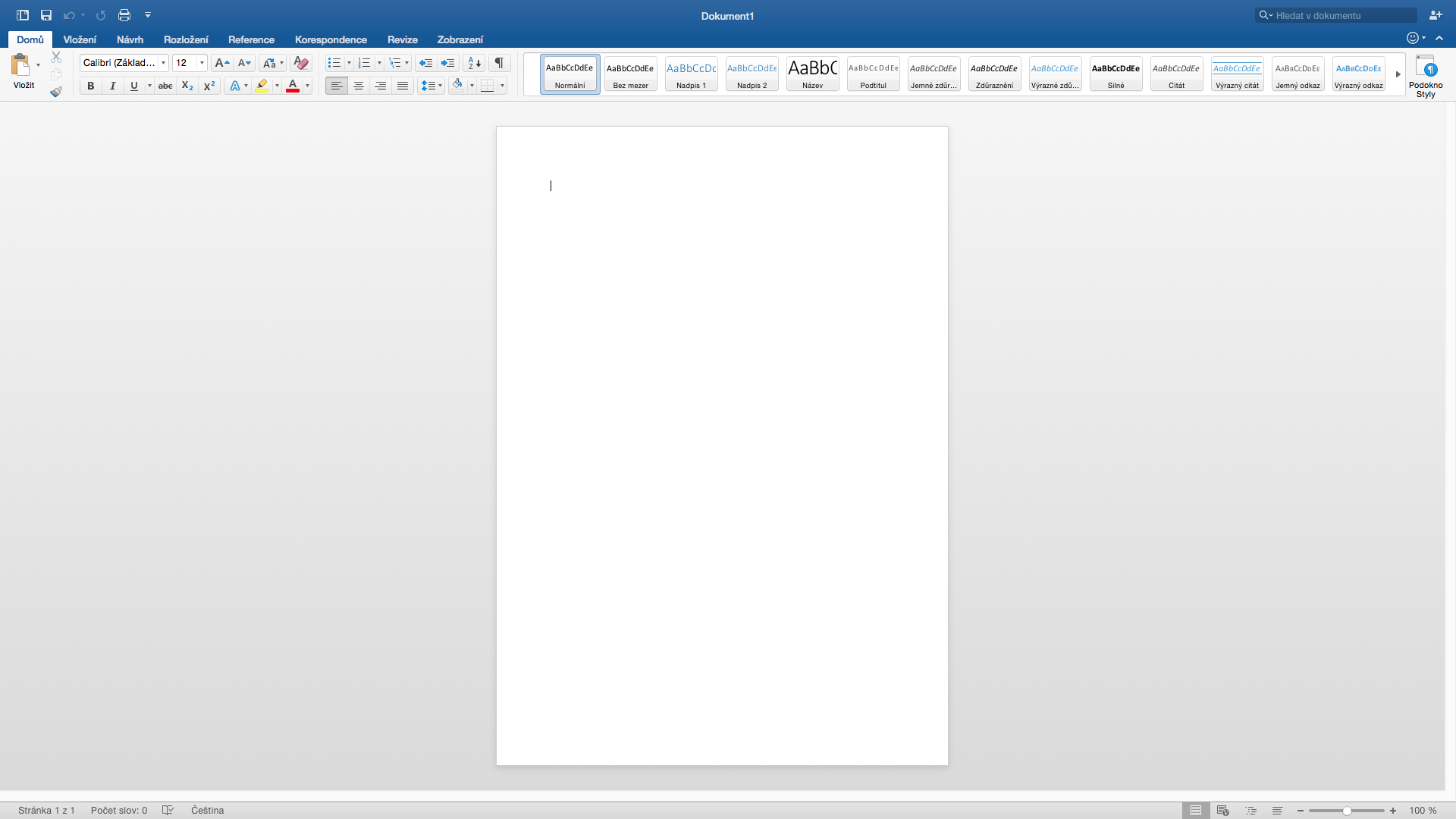Increase paragraph indent
The width and height of the screenshot is (1456, 819).
[x=448, y=63]
